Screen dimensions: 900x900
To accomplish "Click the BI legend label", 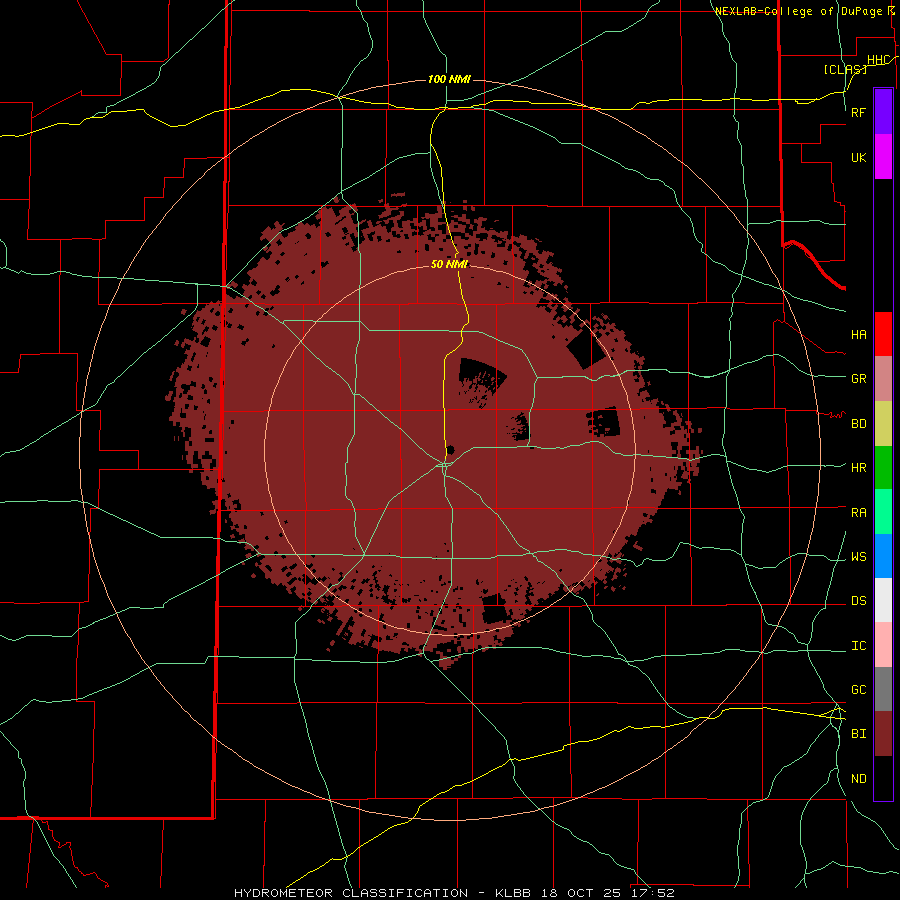I will [x=858, y=734].
